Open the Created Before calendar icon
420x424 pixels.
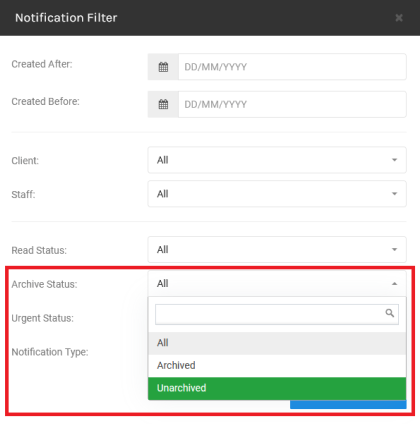[x=163, y=104]
